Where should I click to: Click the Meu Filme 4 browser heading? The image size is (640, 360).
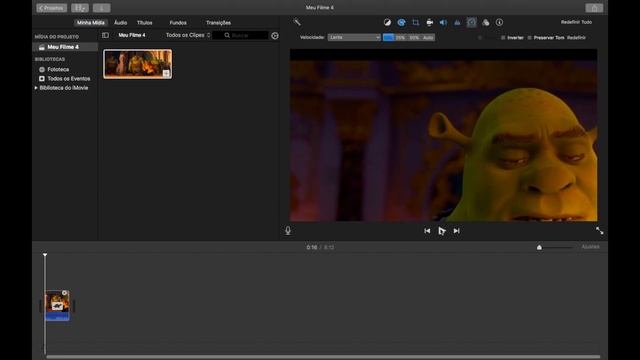pyautogui.click(x=132, y=35)
